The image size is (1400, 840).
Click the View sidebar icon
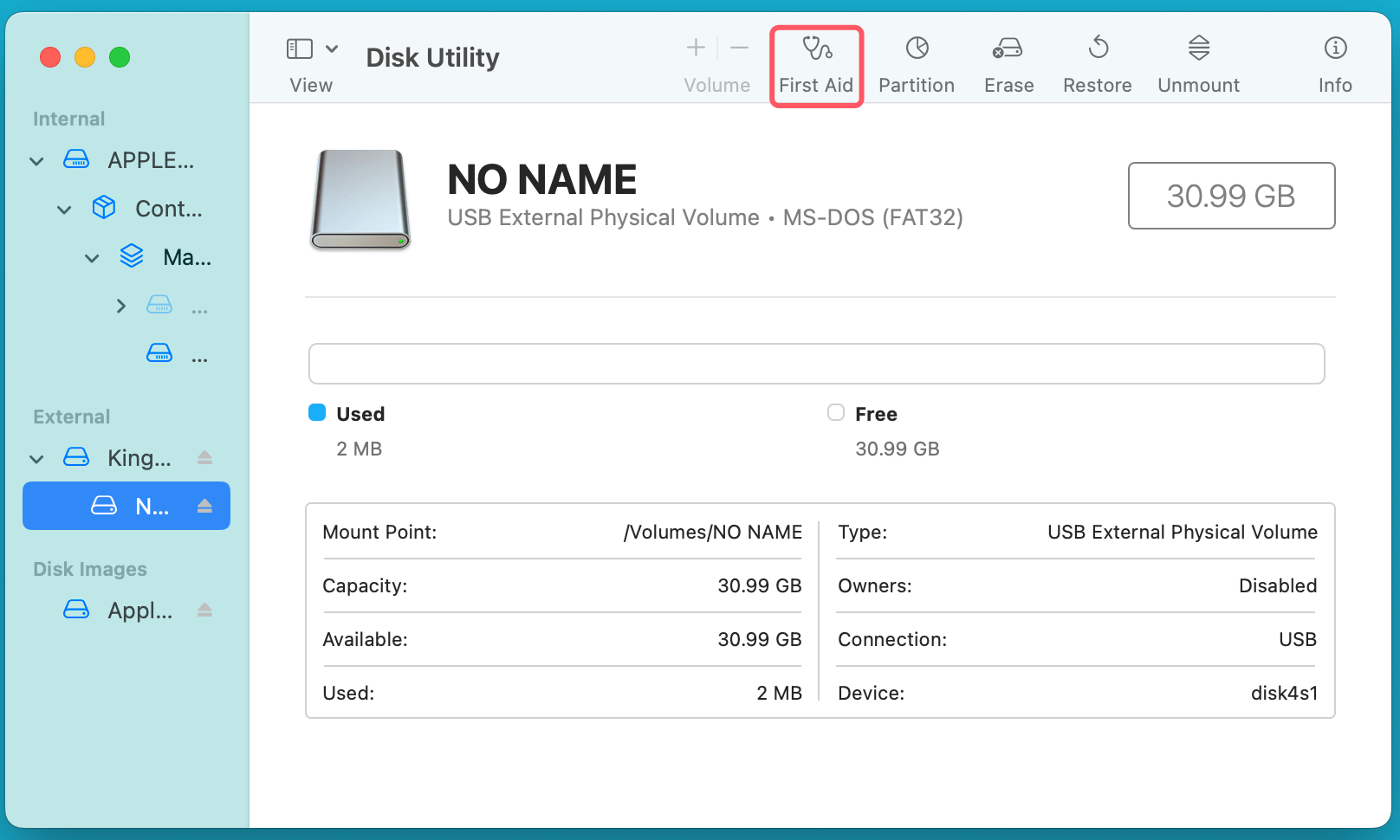pos(299,48)
